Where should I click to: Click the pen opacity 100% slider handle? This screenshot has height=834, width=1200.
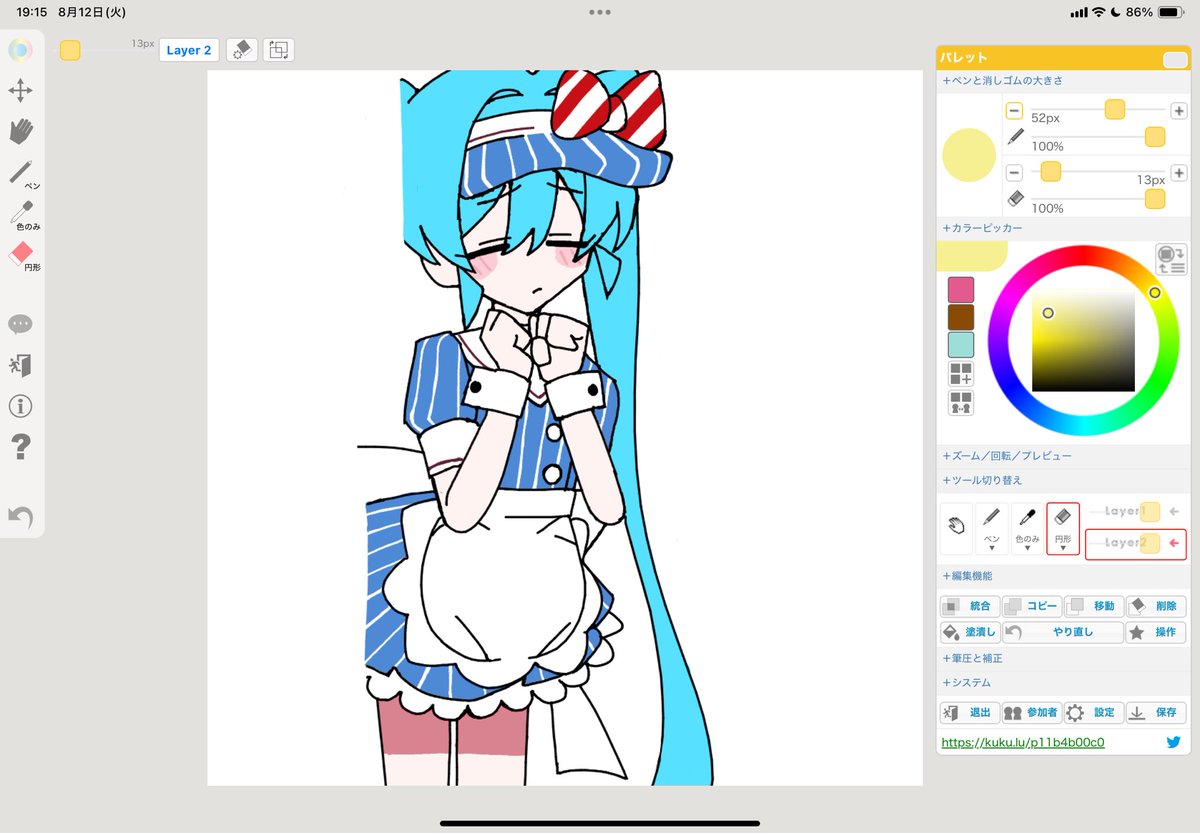pos(1155,137)
